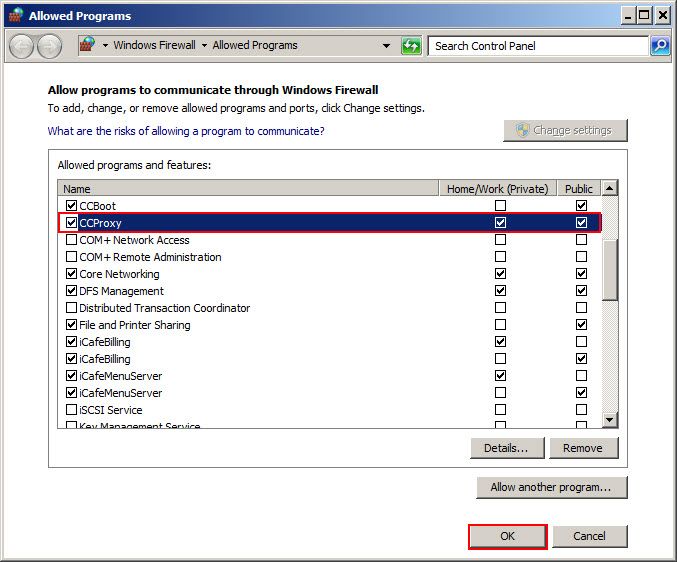Screen dimensions: 677x562
Task: Open the risks of allowing a program link
Action: pyautogui.click(x=186, y=131)
